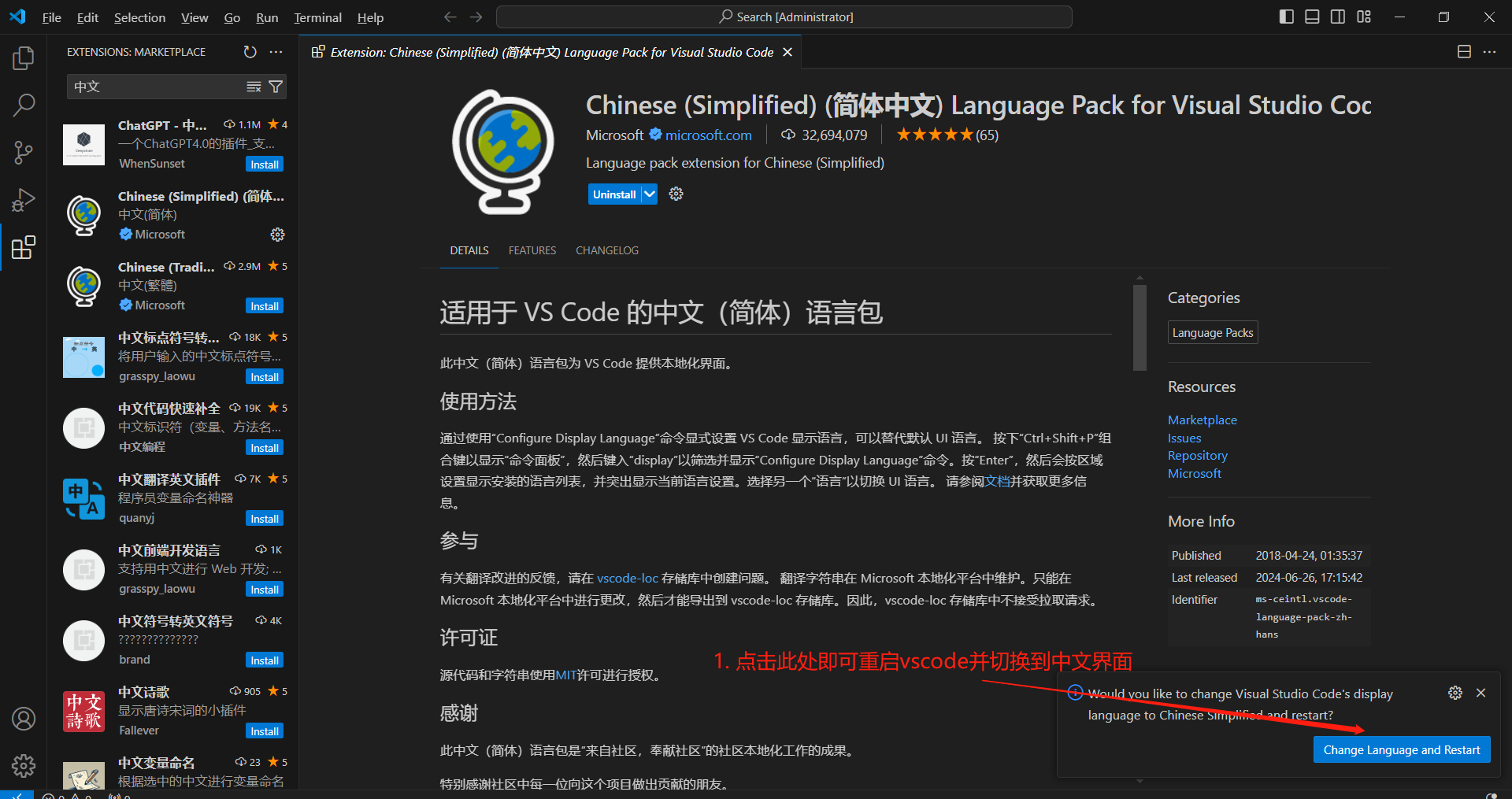Screen dimensions: 1512x799
Task: Open customize layout icon
Action: tap(1364, 17)
